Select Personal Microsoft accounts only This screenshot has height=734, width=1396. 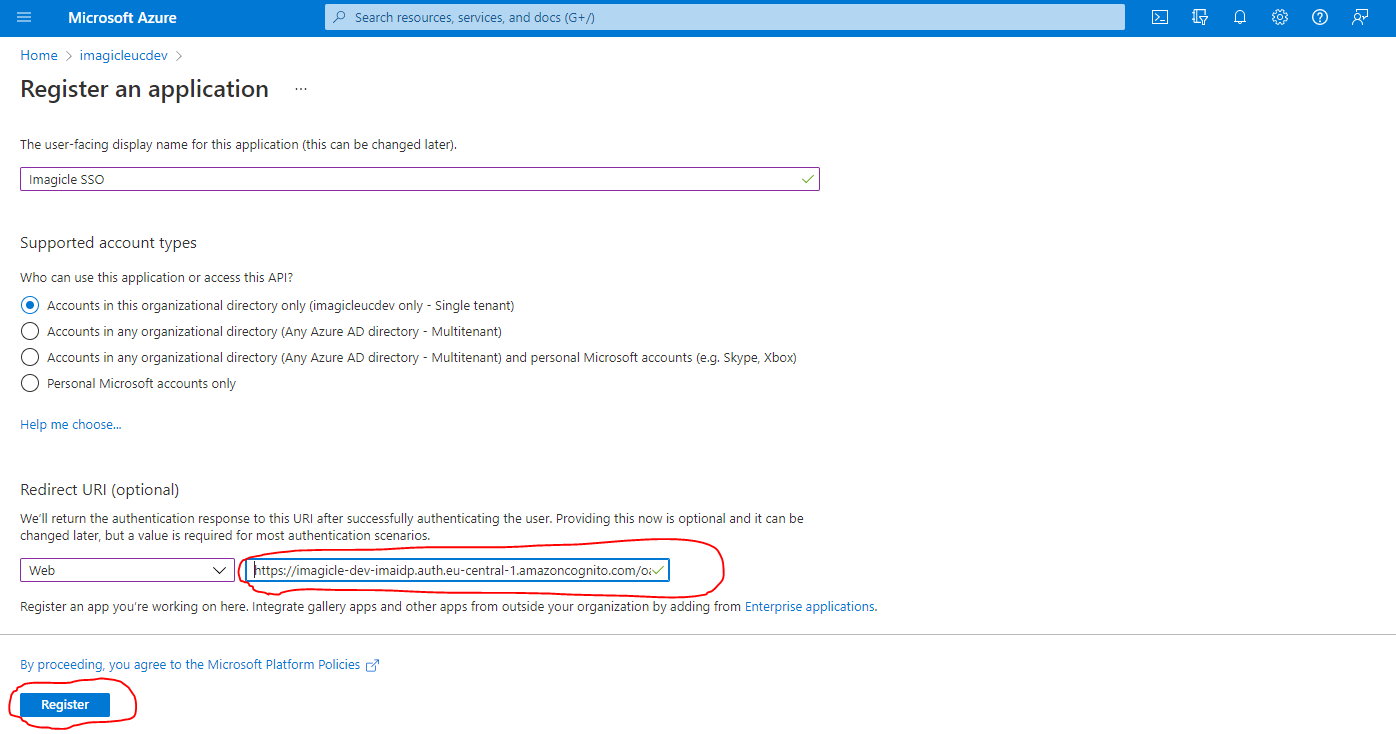pos(30,383)
